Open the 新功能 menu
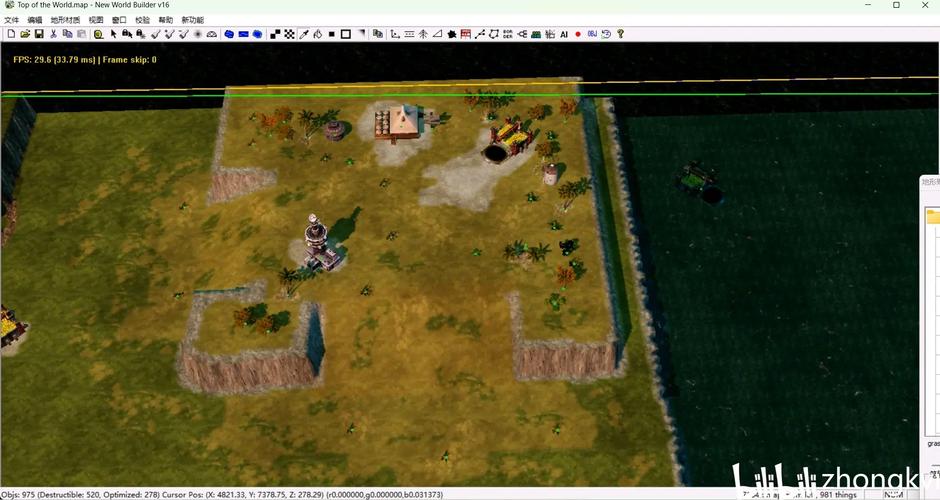 192,20
